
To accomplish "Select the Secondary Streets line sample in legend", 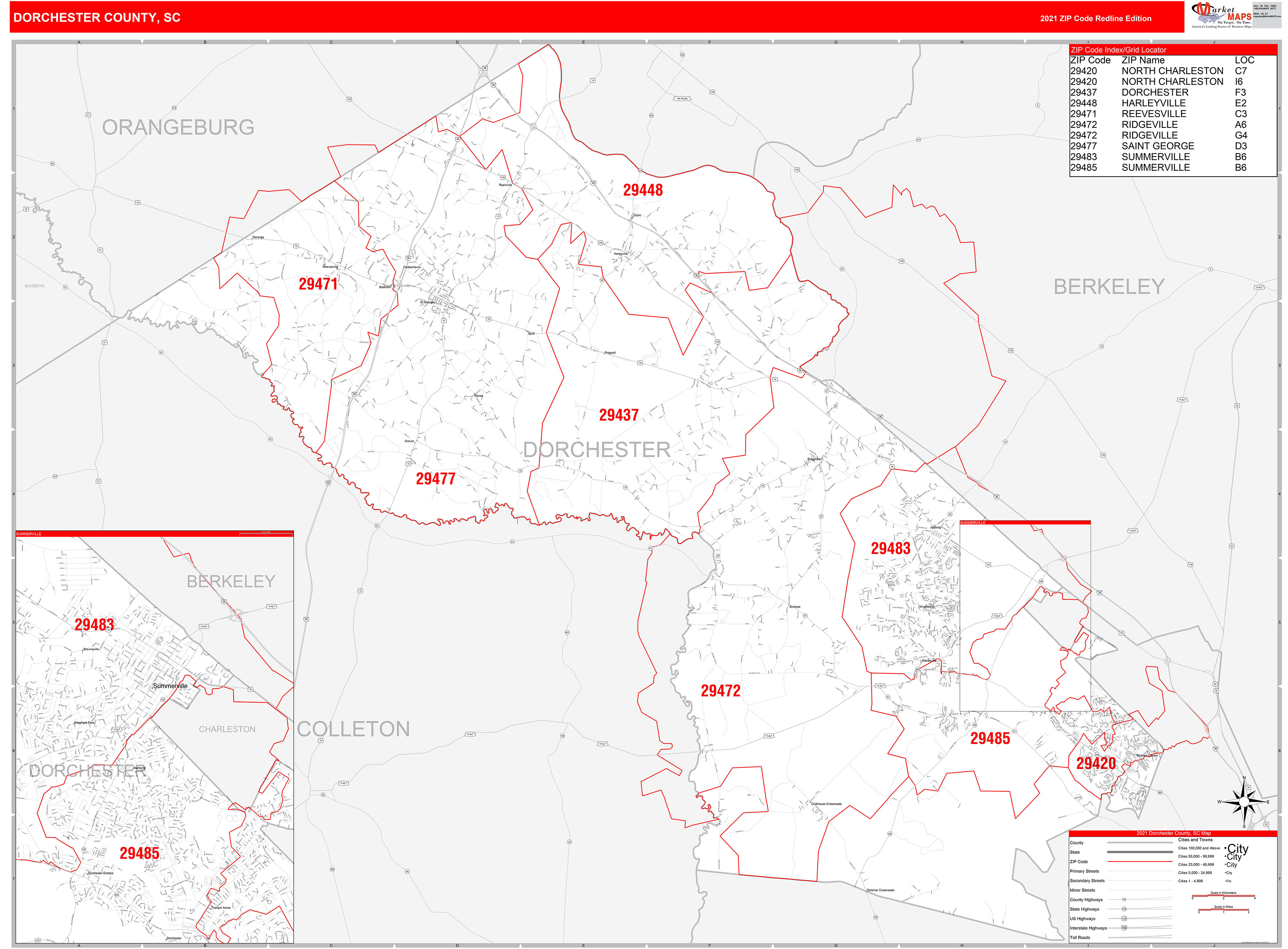I will click(x=1138, y=881).
